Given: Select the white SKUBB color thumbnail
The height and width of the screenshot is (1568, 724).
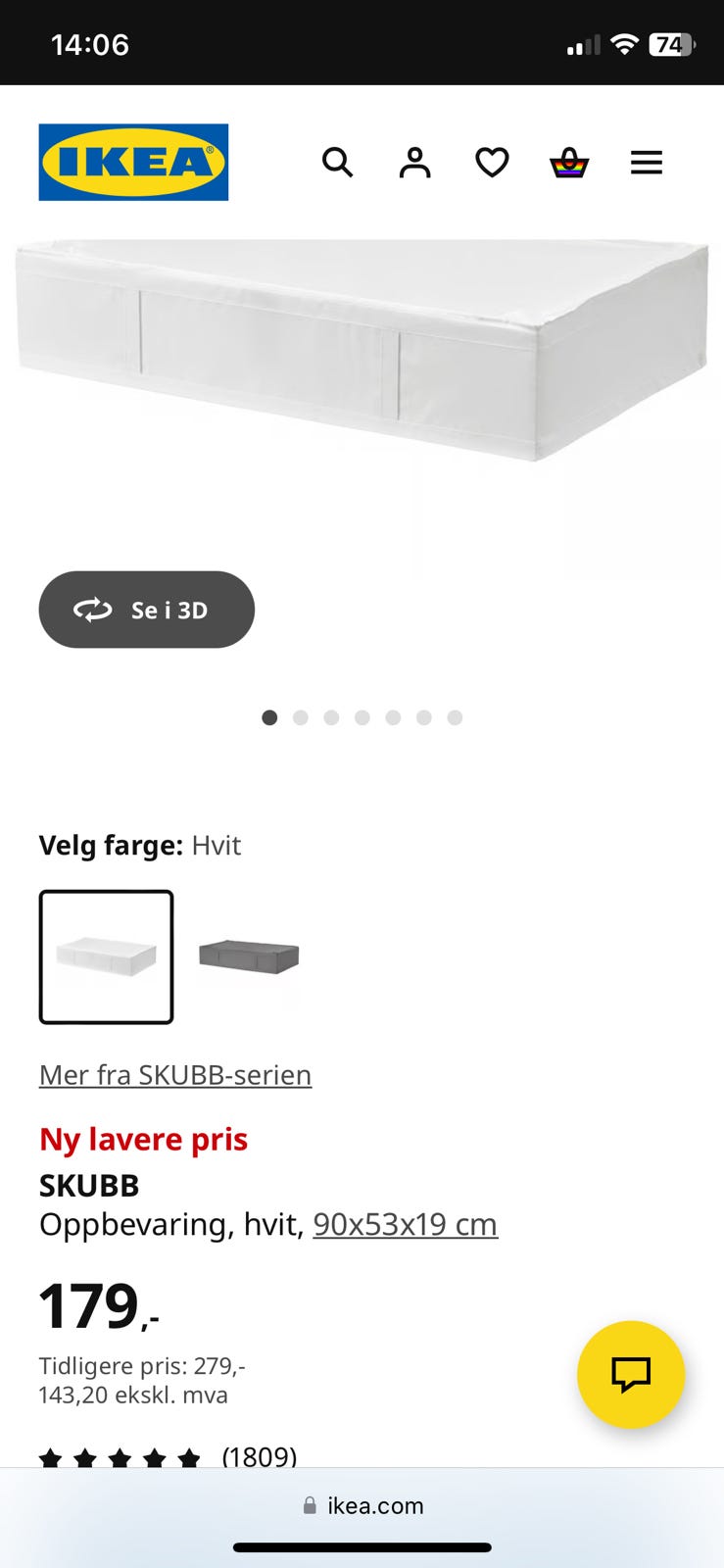Looking at the screenshot, I should point(107,956).
